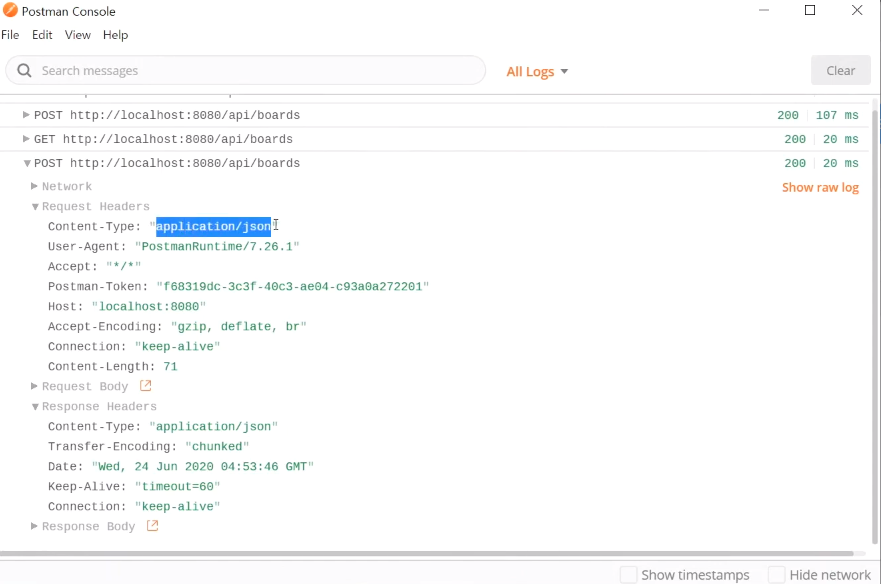The image size is (881, 584).
Task: Focus the Search messages field
Action: pyautogui.click(x=246, y=70)
